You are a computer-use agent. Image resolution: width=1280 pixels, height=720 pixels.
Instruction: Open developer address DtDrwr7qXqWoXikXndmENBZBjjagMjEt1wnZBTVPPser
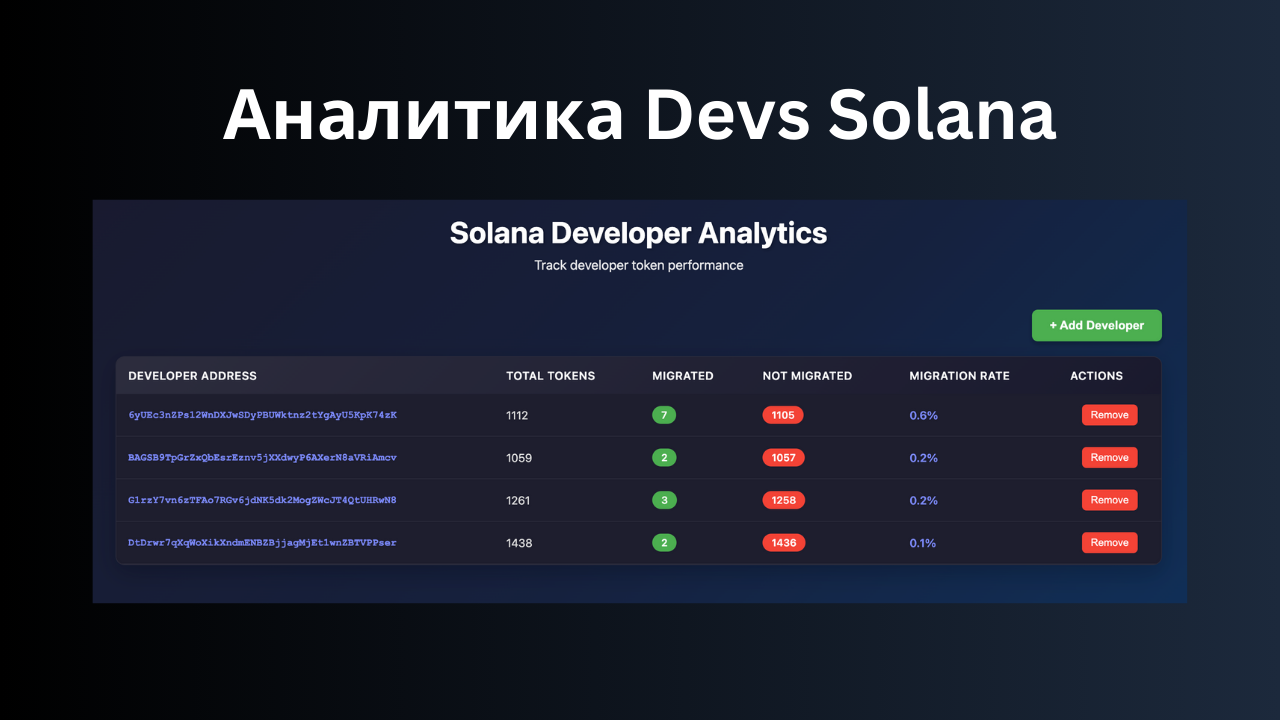[x=262, y=542]
